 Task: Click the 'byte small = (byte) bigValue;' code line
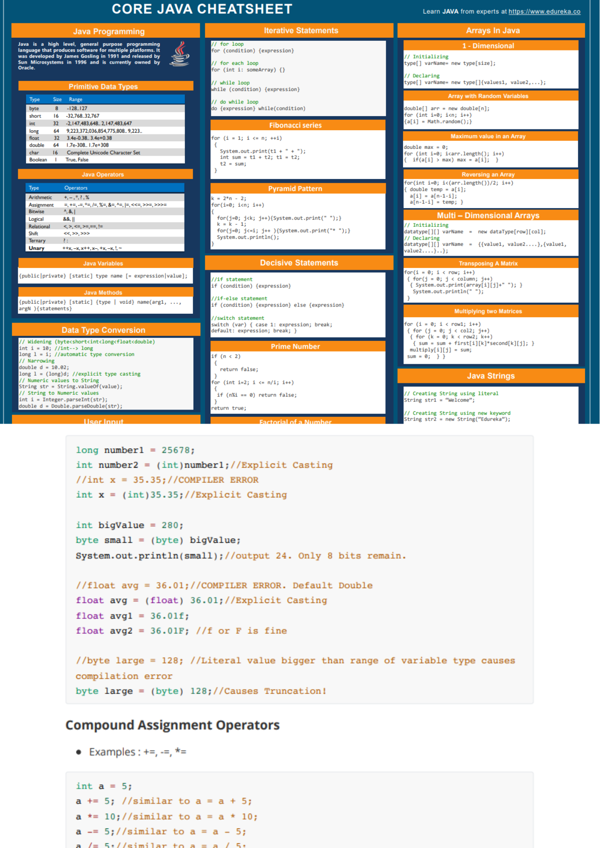(158, 540)
